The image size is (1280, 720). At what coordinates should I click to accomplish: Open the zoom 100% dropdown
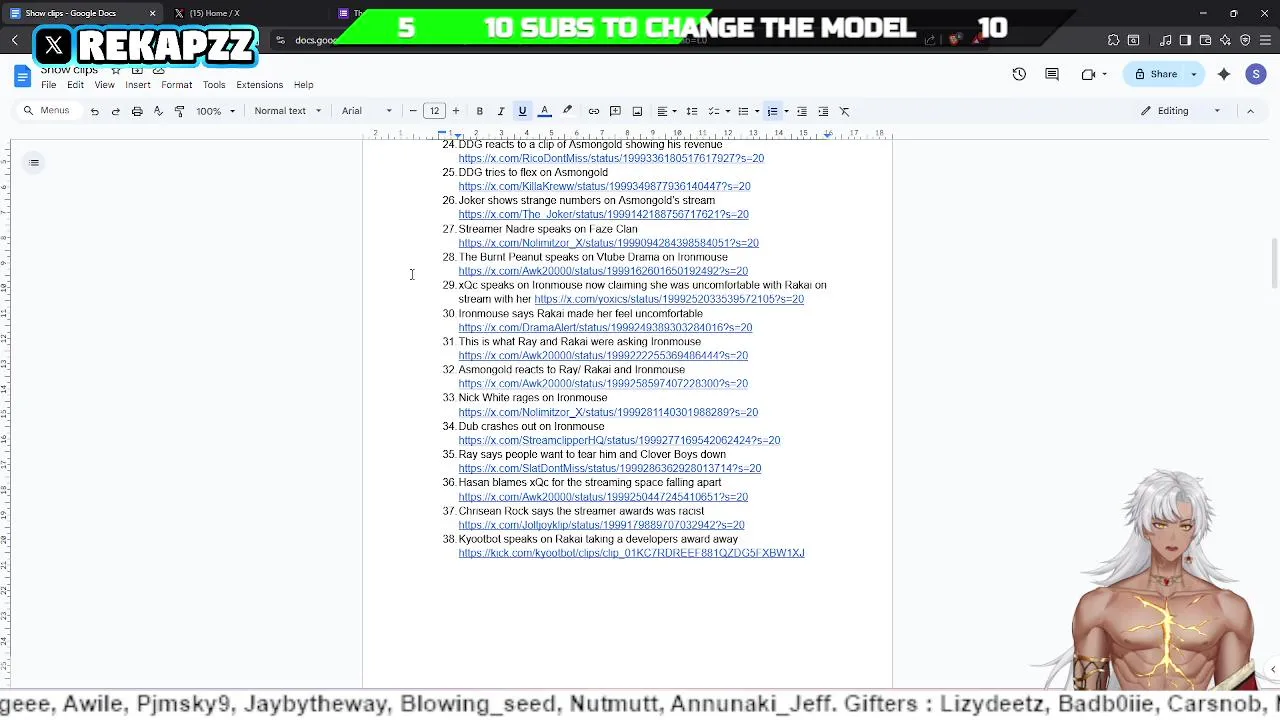216,111
